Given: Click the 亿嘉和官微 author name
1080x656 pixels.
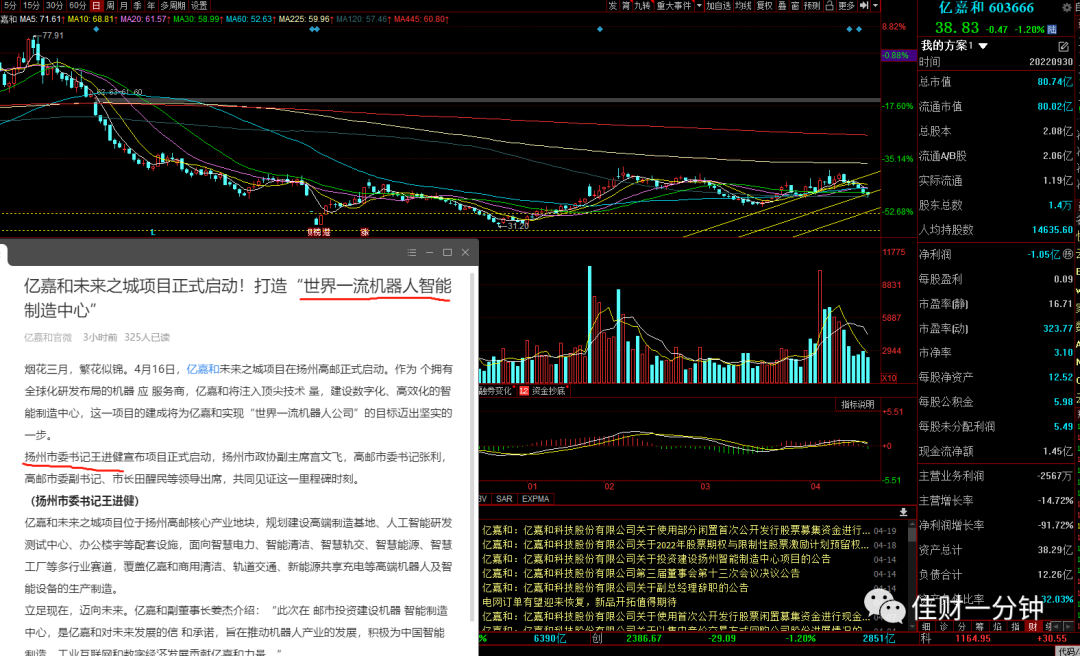Looking at the screenshot, I should click(x=48, y=337).
